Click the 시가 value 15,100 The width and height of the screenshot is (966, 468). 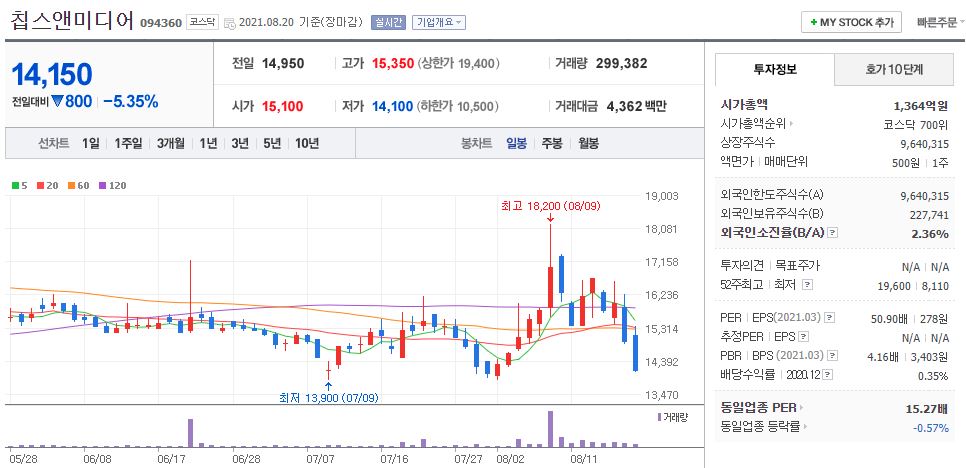282,107
